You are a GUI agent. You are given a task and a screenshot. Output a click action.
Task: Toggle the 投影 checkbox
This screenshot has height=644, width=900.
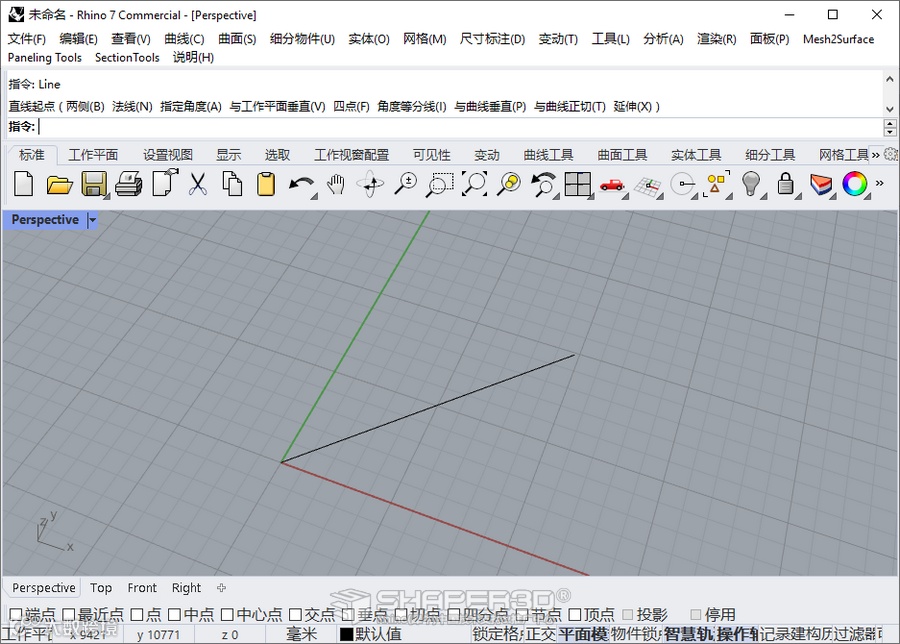click(628, 615)
